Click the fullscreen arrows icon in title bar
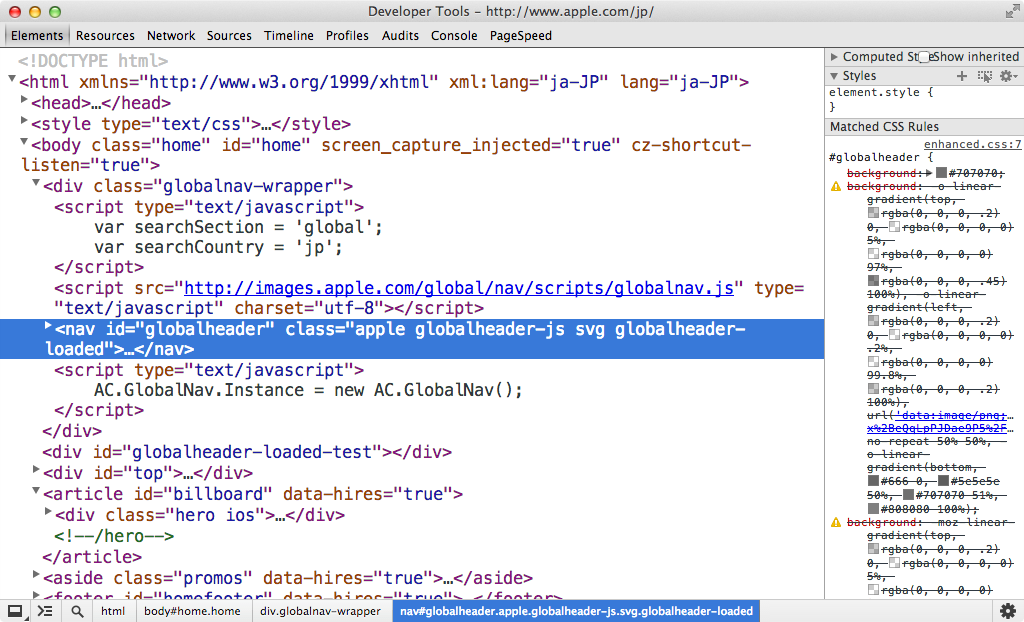 [1012, 11]
